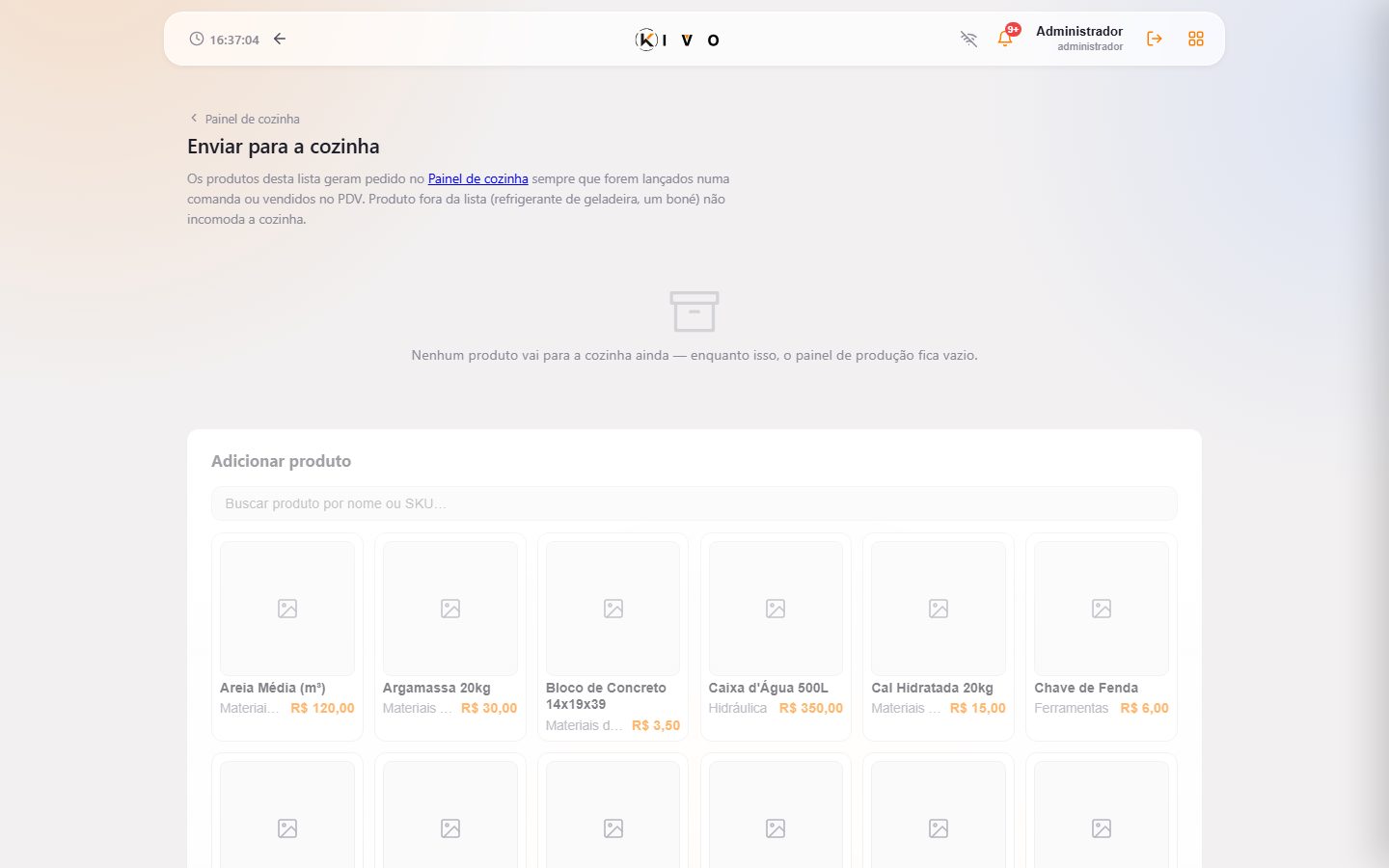Focus the product search field
1389x868 pixels.
point(694,503)
